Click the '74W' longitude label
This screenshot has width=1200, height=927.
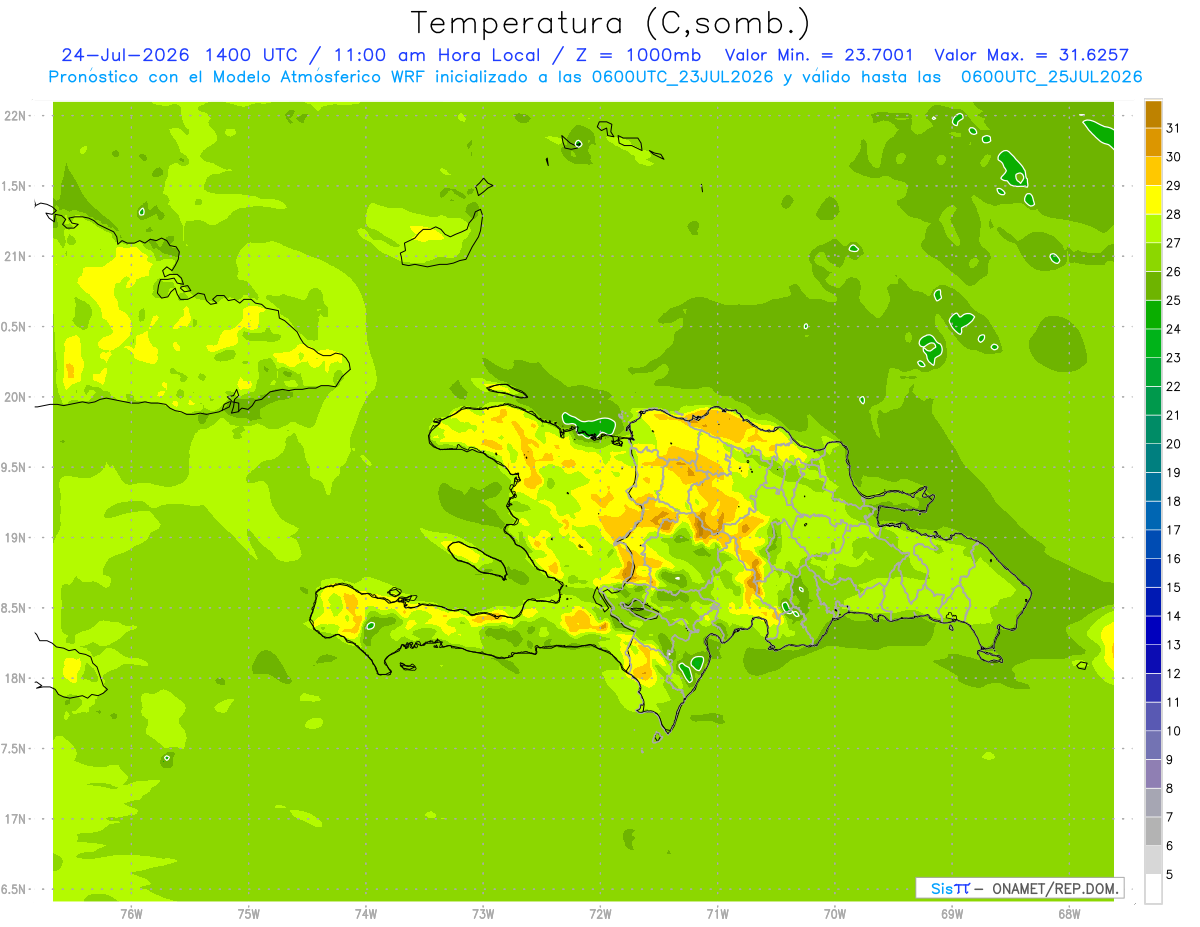(x=366, y=914)
